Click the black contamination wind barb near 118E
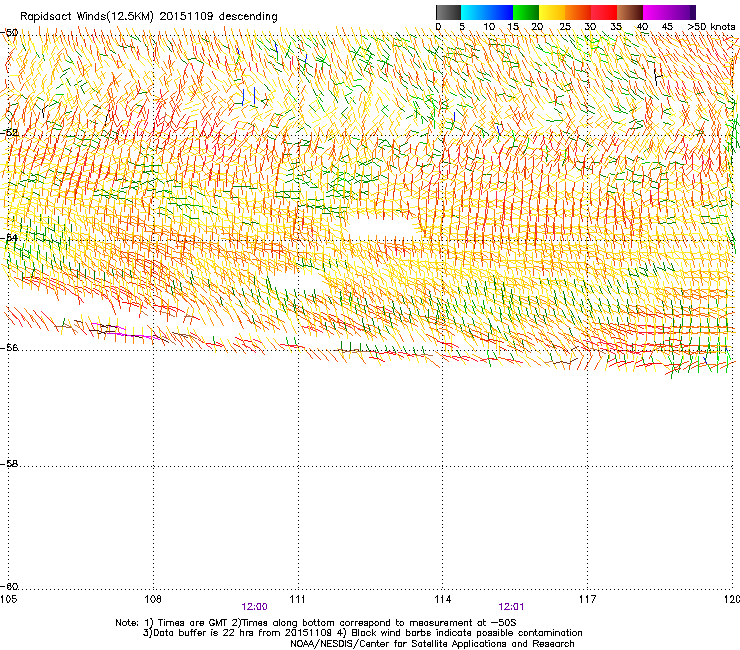 click(x=658, y=77)
